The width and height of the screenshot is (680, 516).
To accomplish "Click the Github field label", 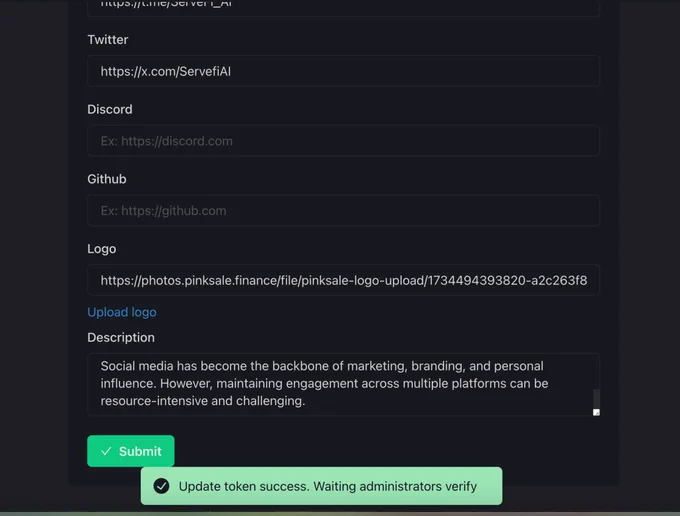I will pyautogui.click(x=107, y=179).
